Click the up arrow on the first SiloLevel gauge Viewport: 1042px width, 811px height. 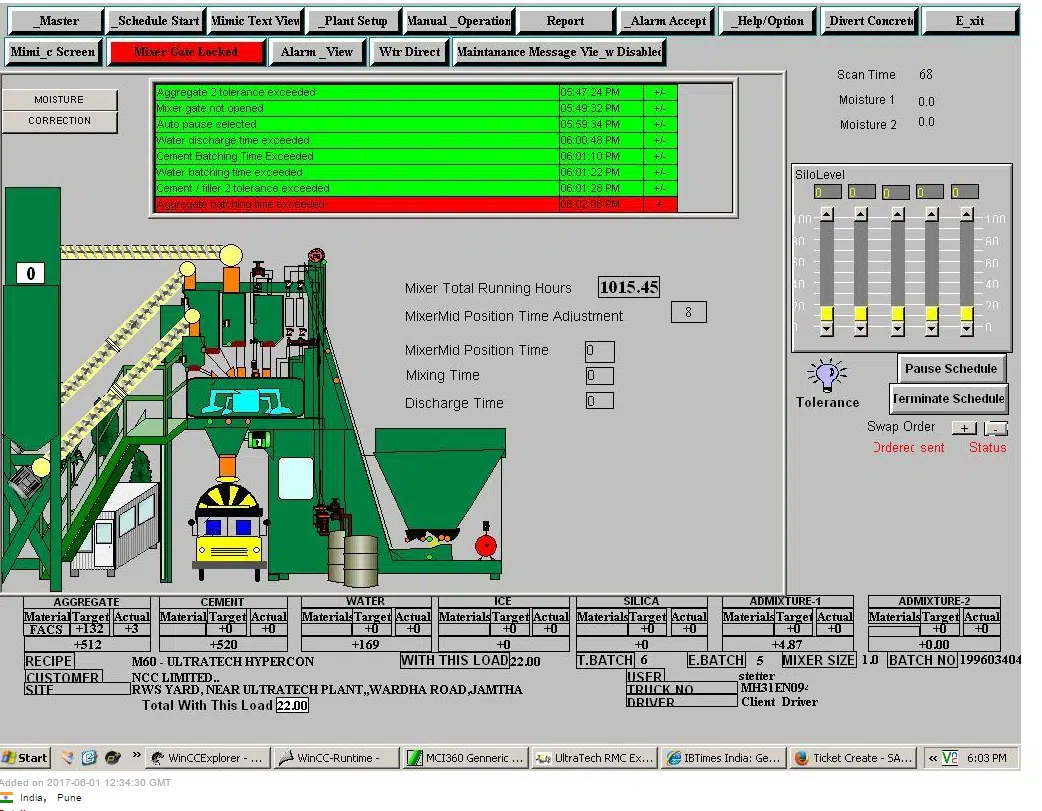point(825,213)
